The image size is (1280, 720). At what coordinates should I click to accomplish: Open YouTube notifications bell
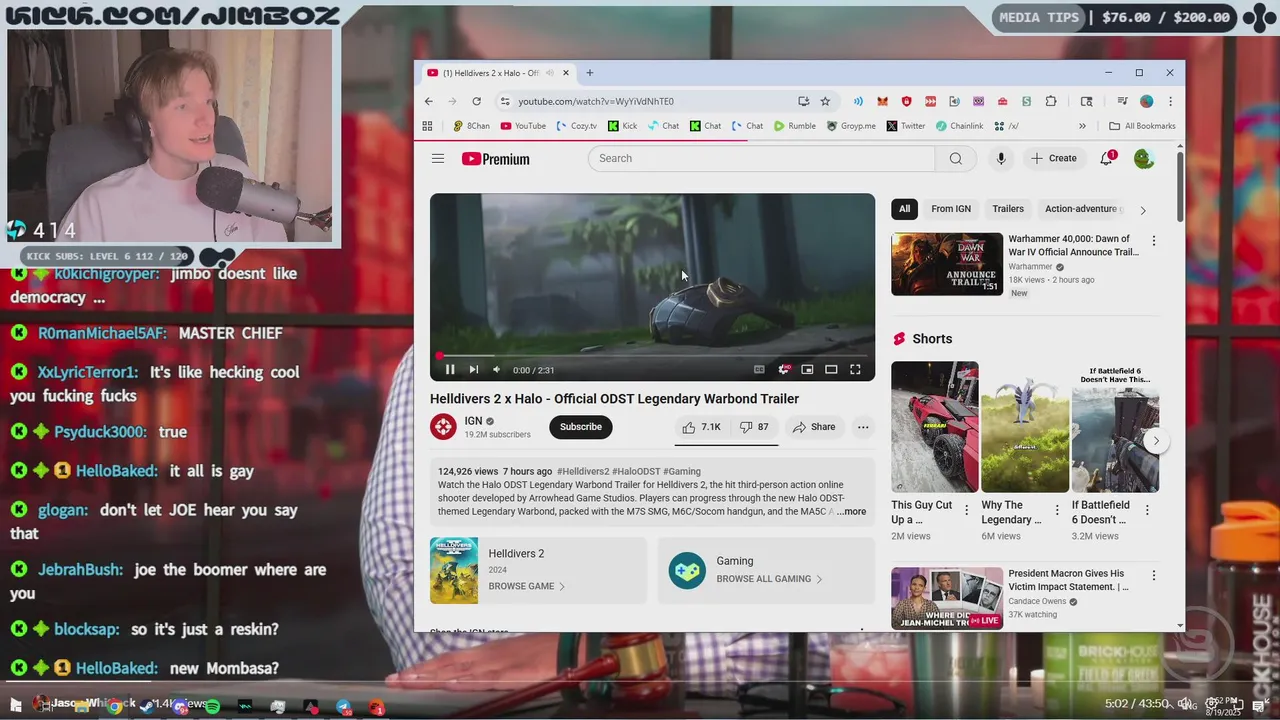1107,158
